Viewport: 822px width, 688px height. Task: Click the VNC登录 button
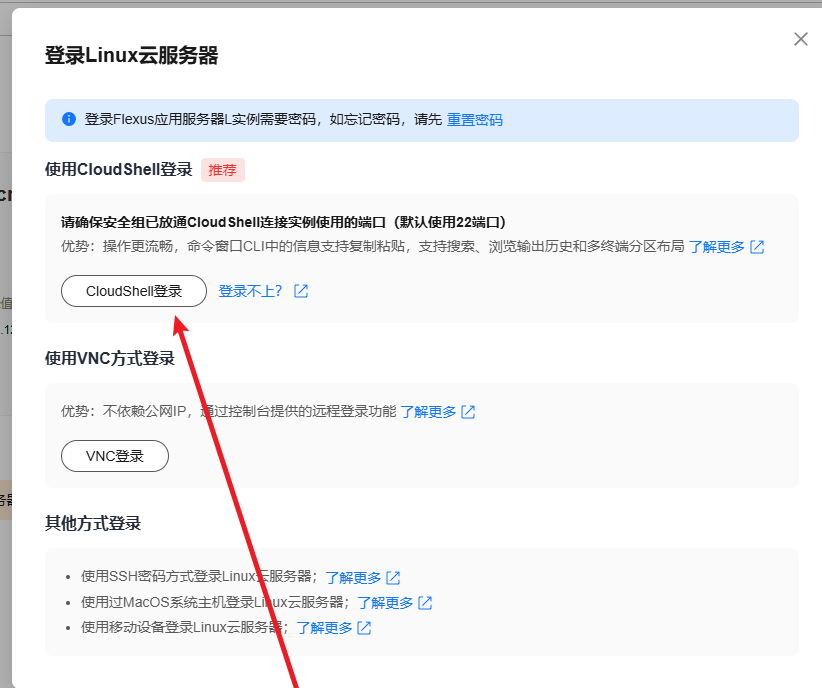[x=115, y=456]
